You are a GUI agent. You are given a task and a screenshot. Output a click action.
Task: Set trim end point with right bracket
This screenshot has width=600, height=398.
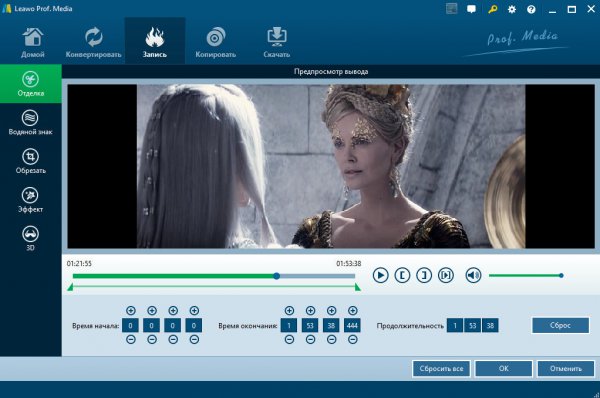(x=424, y=275)
